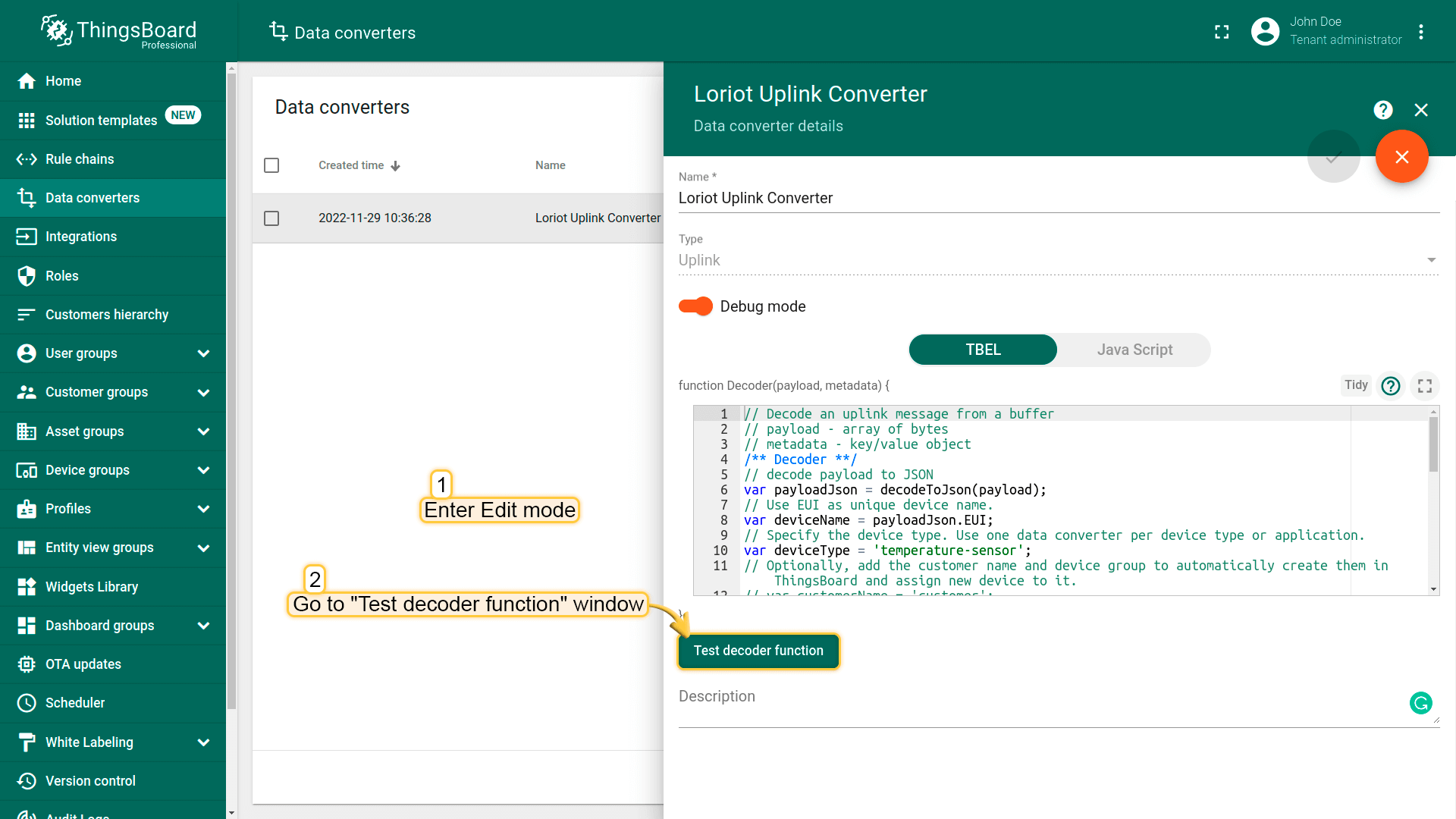This screenshot has height=819, width=1456.
Task: Open the three-dot options menu
Action: (1421, 32)
